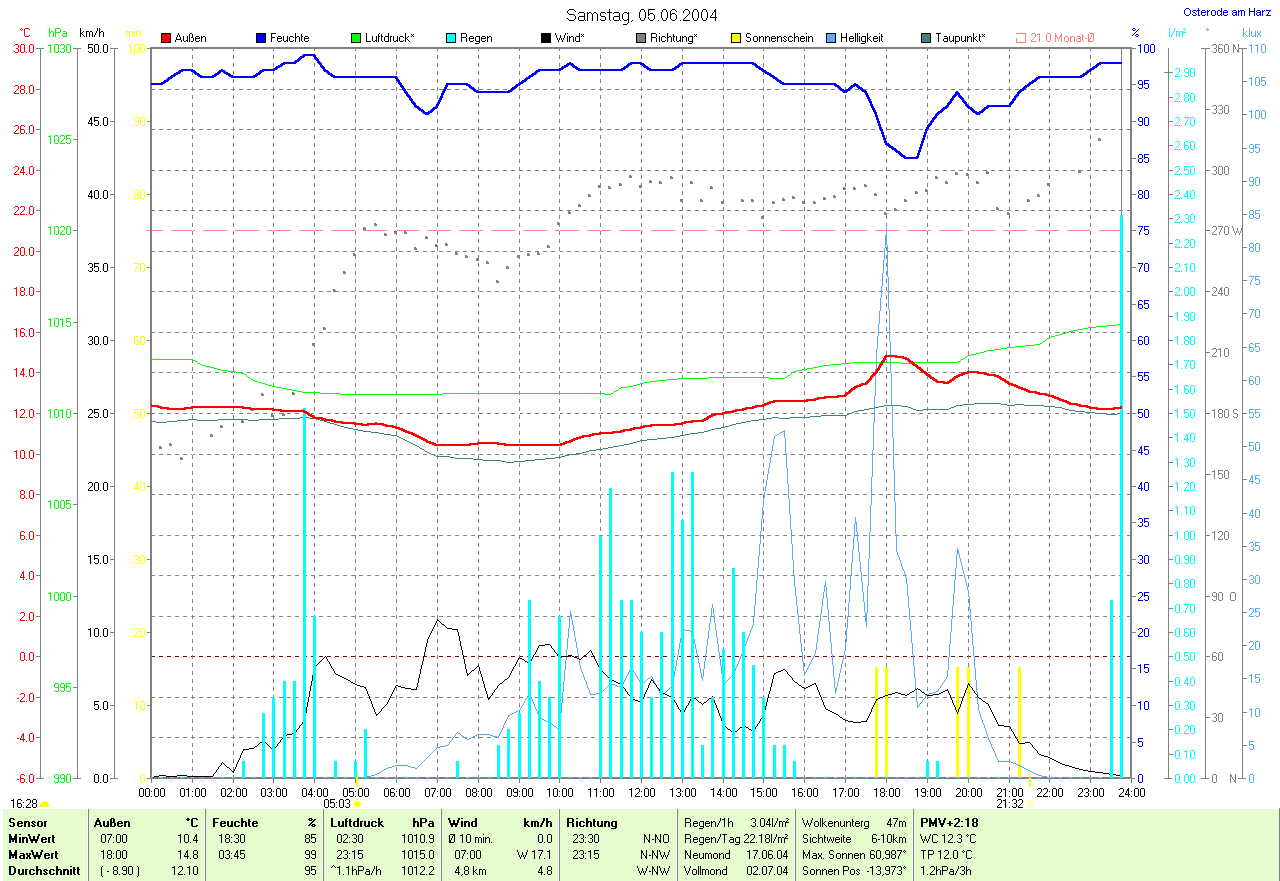This screenshot has width=1280, height=881.
Task: Click the cyan Regen legend square
Action: pyautogui.click(x=451, y=38)
